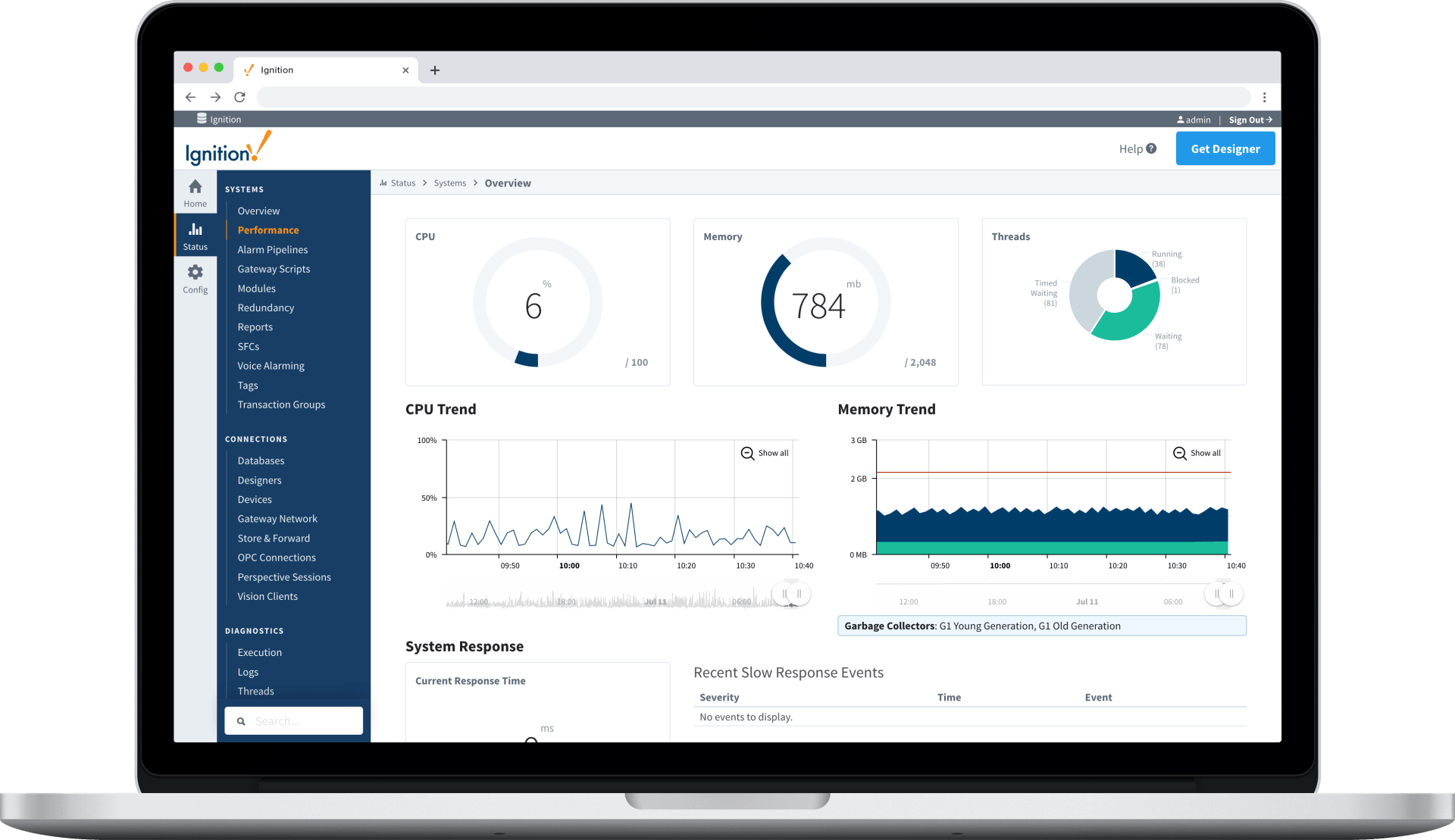The width and height of the screenshot is (1455, 840).
Task: Open Gateway Network under Connections
Action: tap(277, 519)
